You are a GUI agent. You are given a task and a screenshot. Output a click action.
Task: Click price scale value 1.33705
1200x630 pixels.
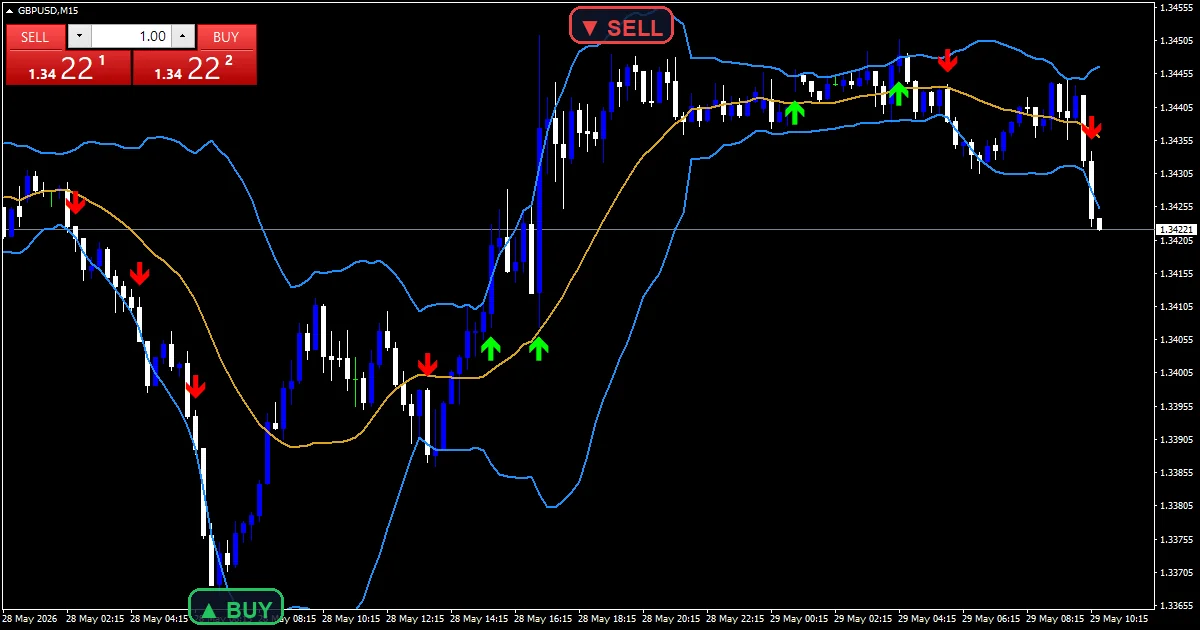(1176, 573)
